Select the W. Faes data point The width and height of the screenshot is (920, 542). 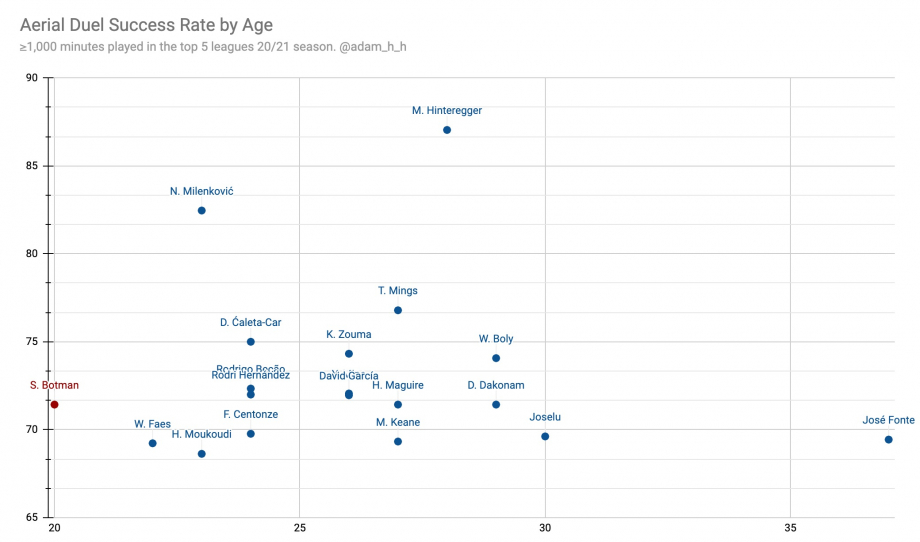point(153,443)
